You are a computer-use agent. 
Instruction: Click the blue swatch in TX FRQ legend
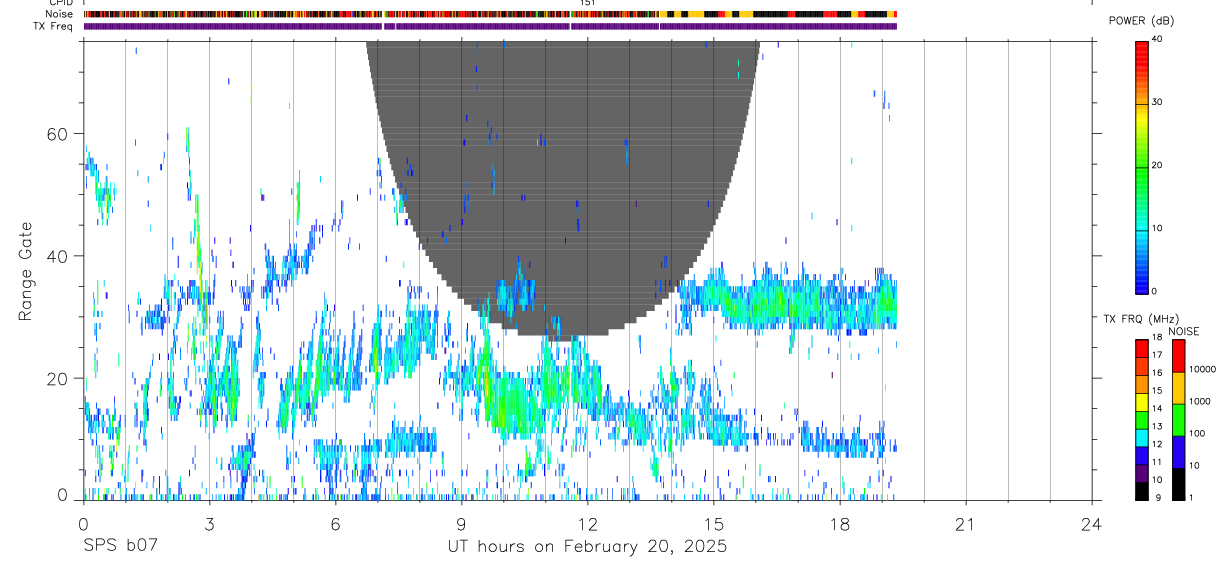tap(1142, 455)
